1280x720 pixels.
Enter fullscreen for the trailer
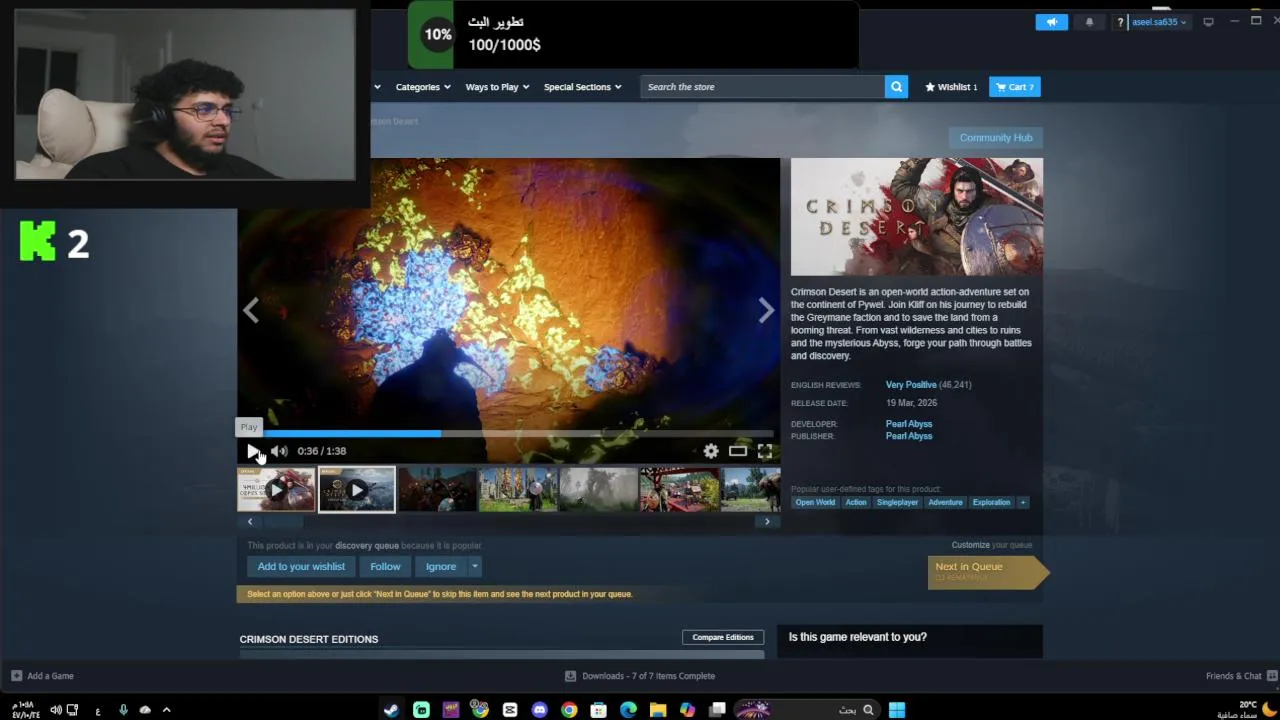click(765, 451)
